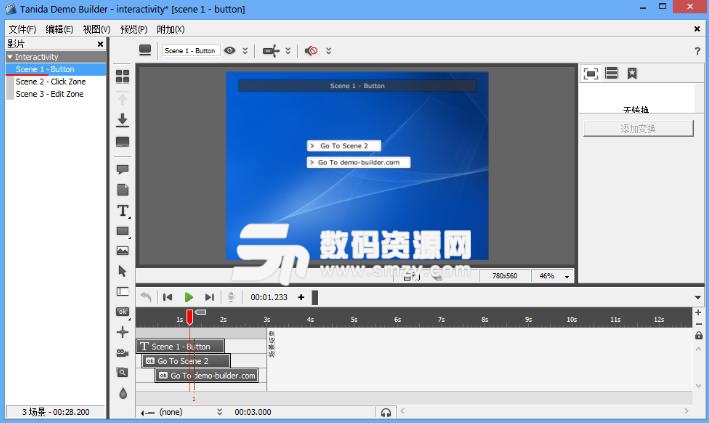
Task: Select the edit zone field tool
Action: tap(123, 291)
